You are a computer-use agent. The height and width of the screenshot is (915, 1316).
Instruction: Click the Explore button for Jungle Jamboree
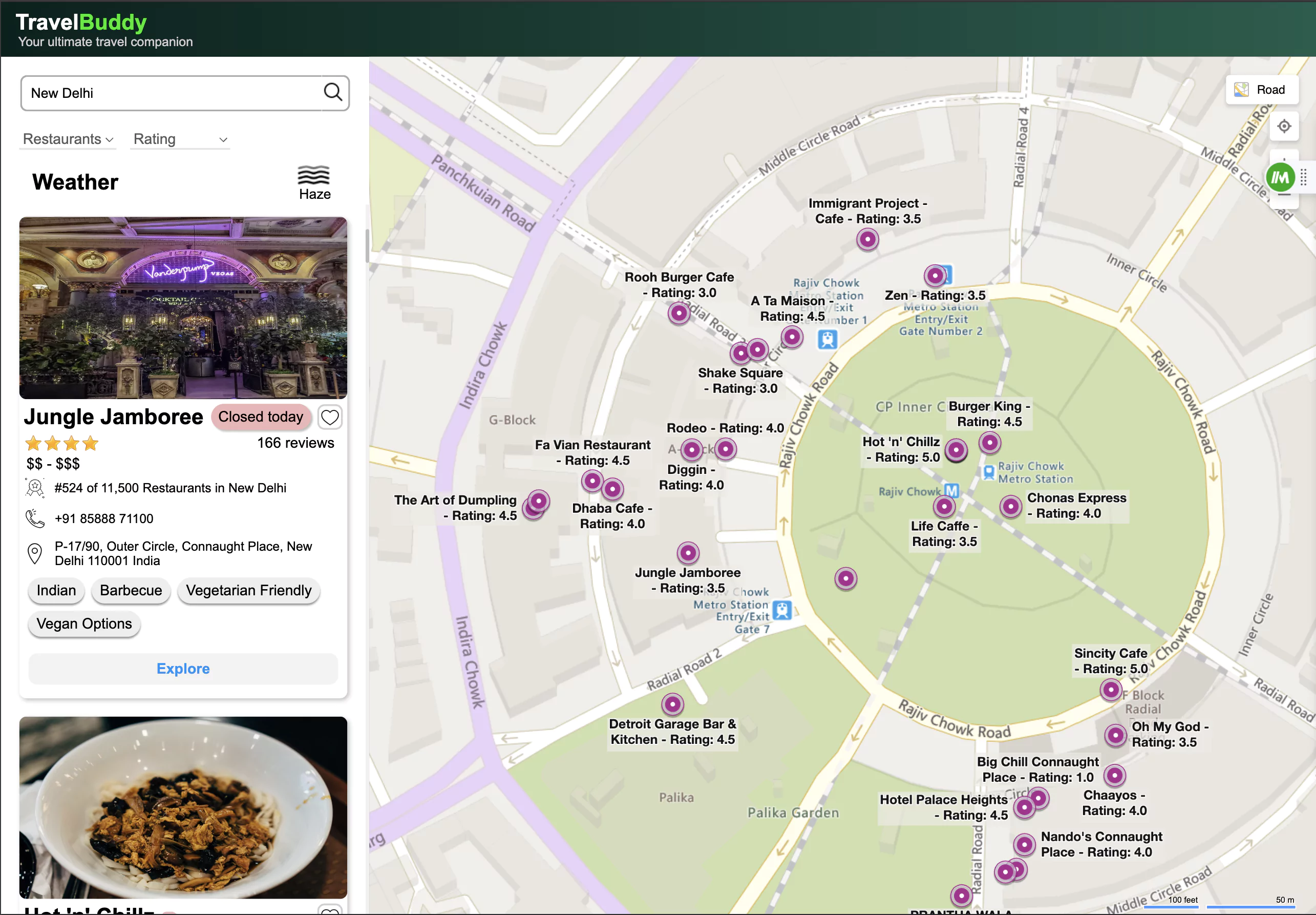[183, 669]
